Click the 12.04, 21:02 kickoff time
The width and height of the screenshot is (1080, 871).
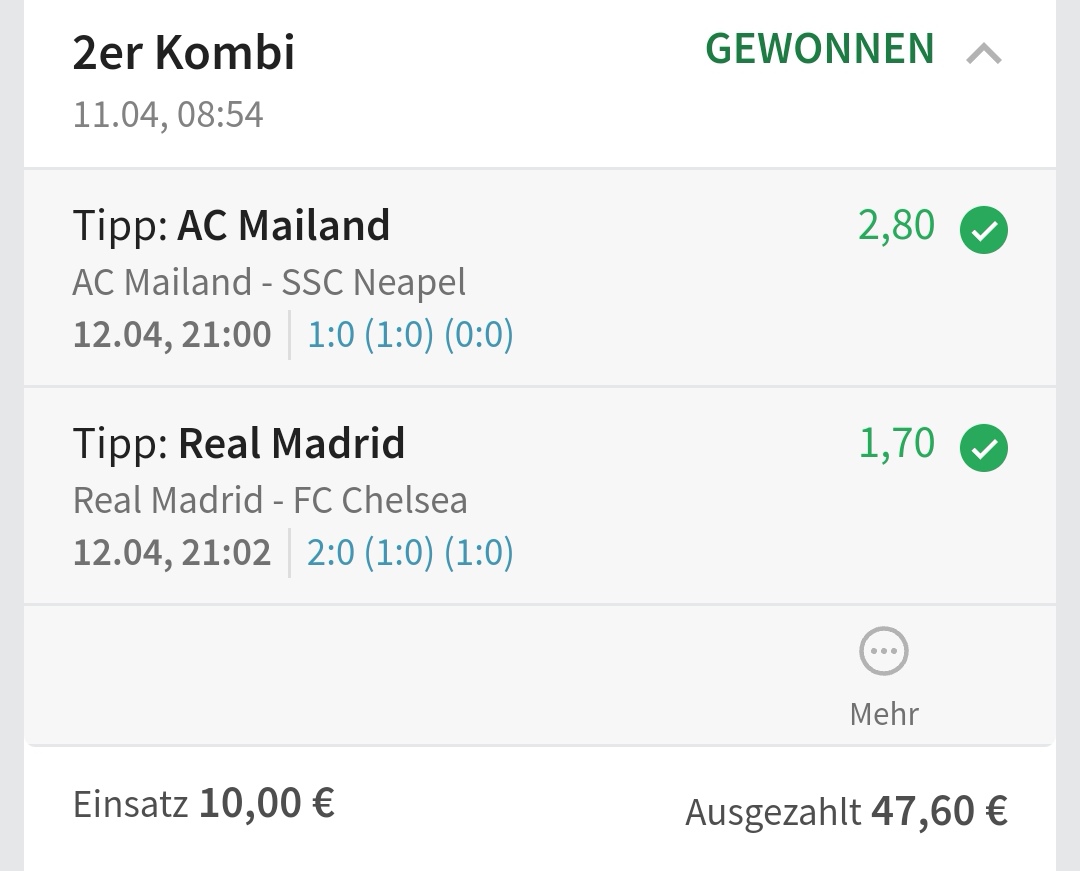tap(172, 552)
